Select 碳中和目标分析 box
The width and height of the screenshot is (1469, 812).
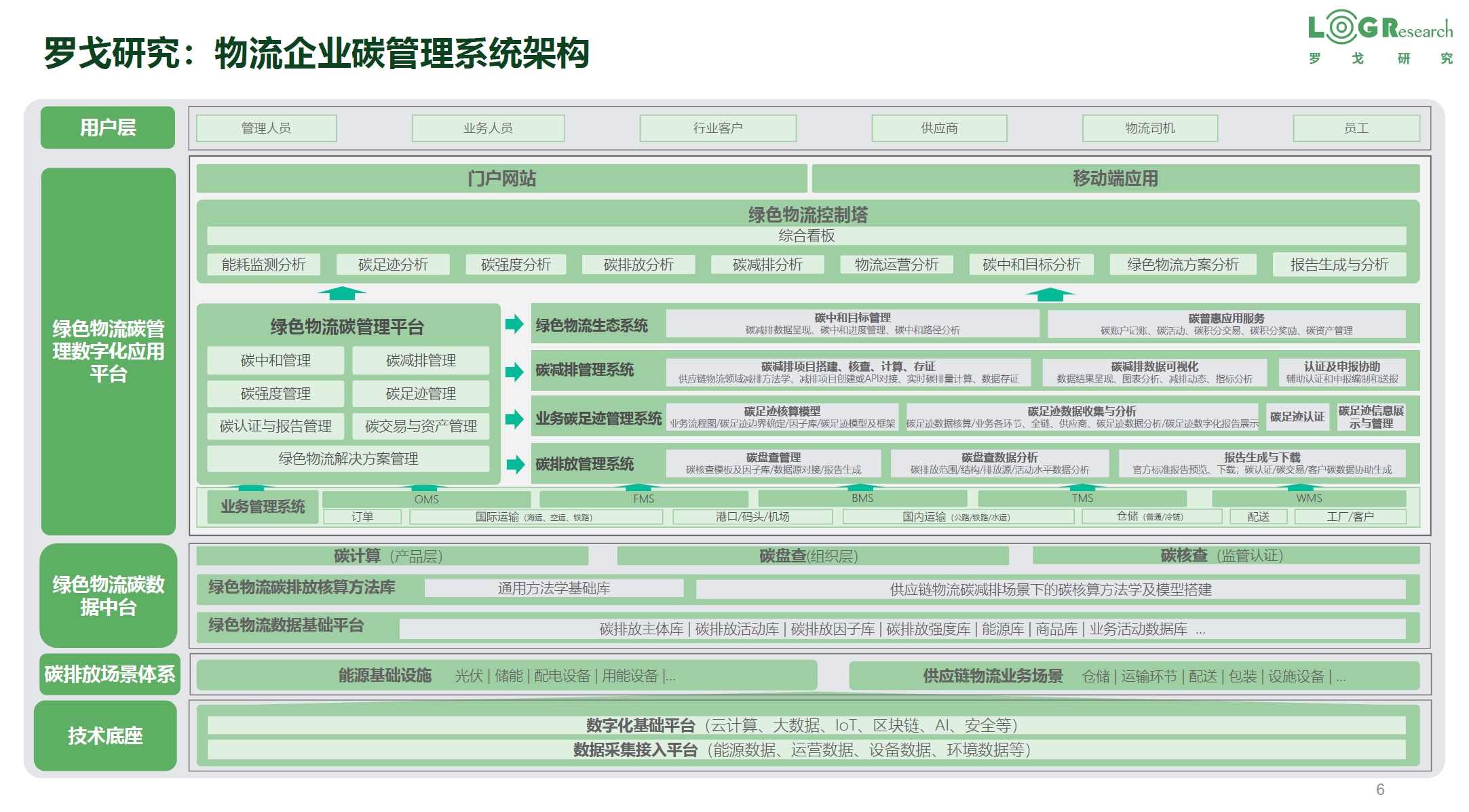[x=1031, y=265]
